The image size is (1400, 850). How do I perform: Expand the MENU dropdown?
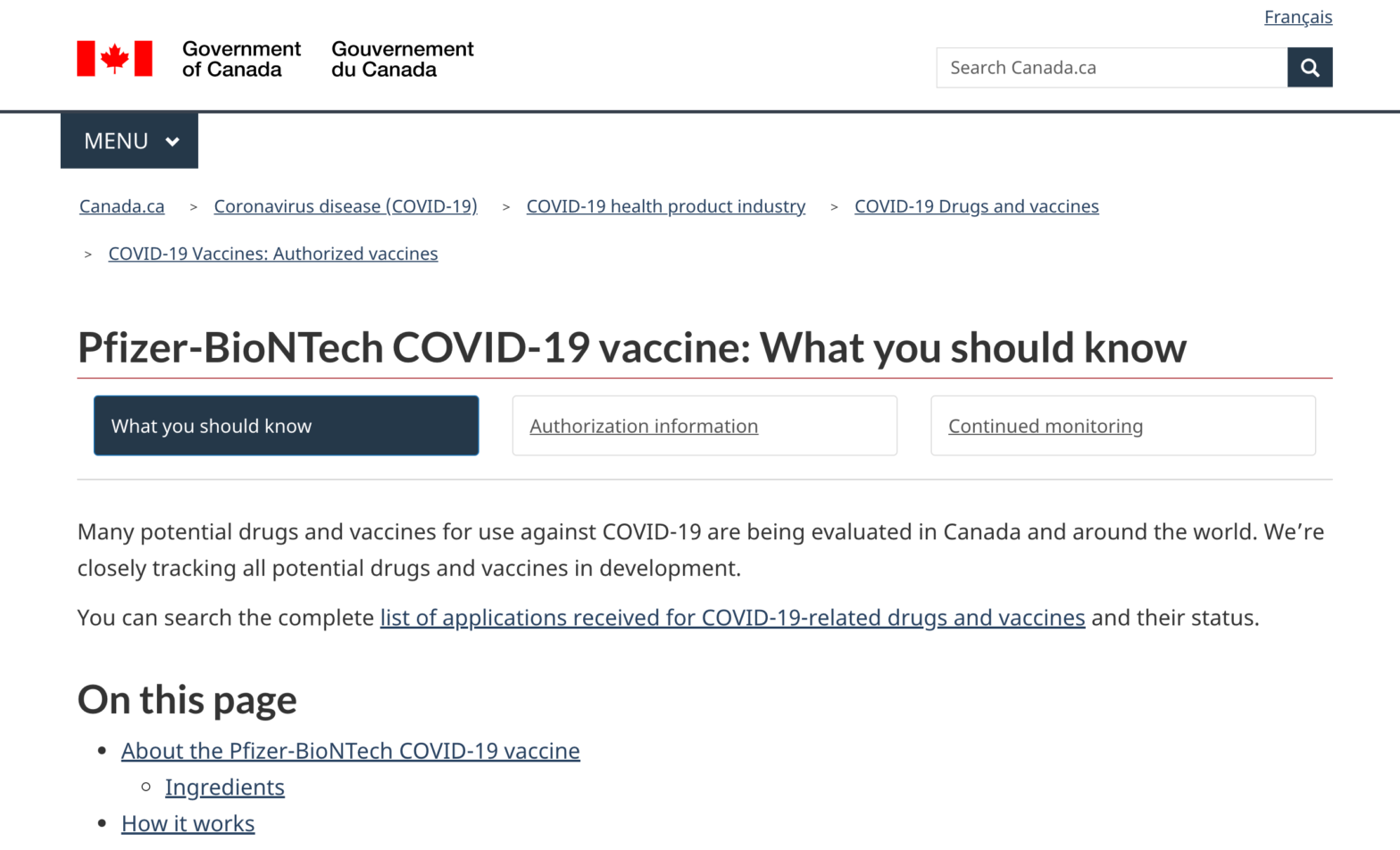click(x=129, y=141)
